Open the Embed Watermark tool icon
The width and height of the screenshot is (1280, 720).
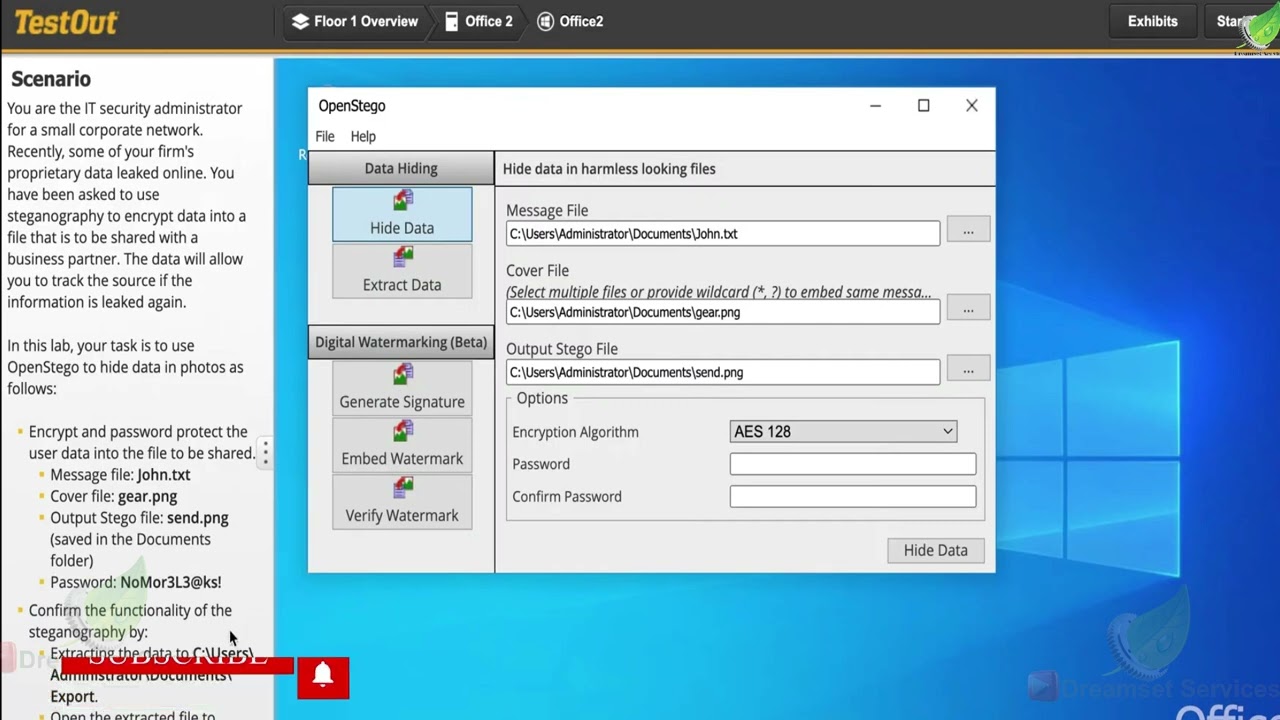tap(403, 432)
